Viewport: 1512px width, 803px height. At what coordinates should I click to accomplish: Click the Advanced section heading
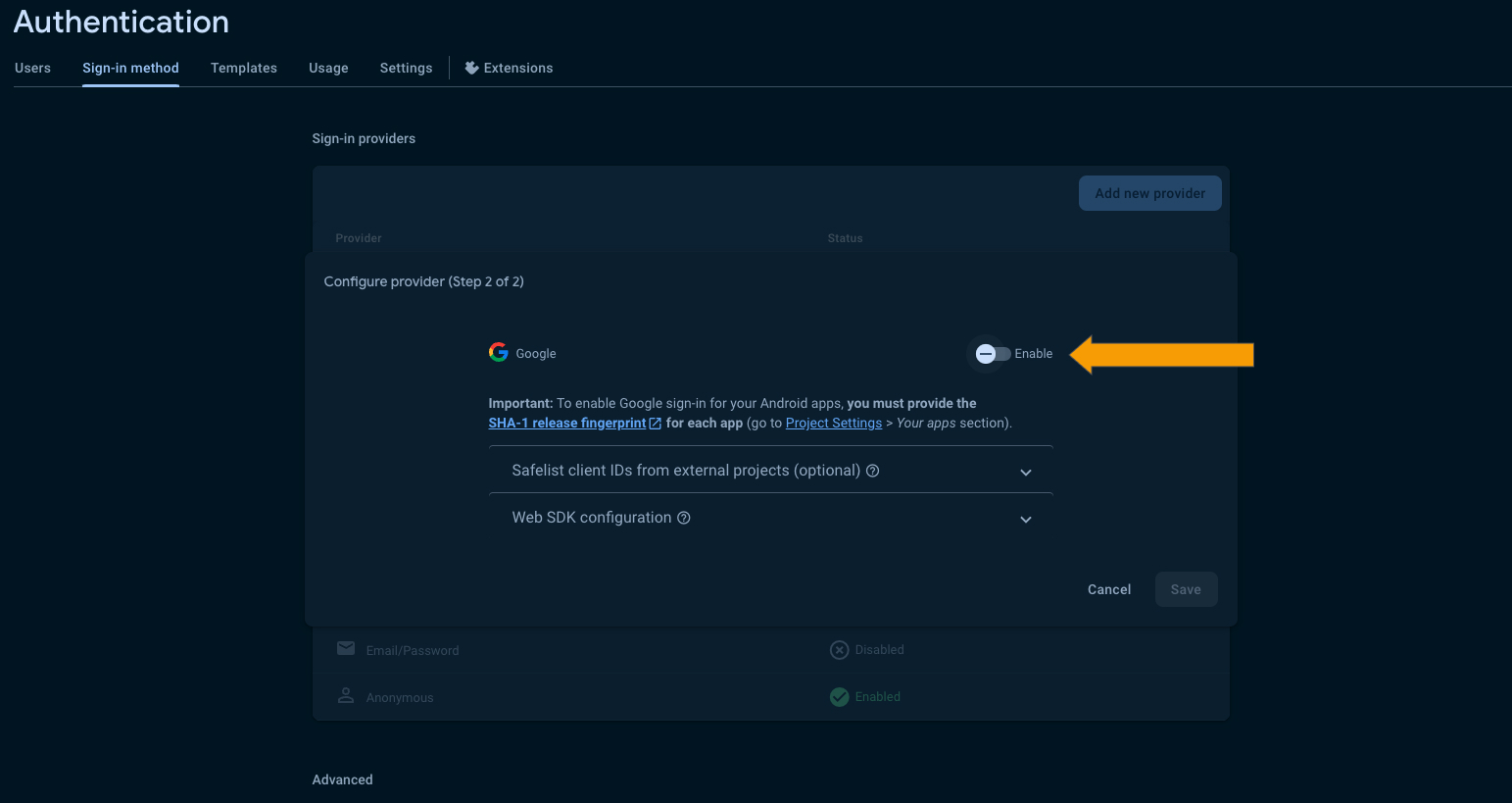tap(342, 779)
